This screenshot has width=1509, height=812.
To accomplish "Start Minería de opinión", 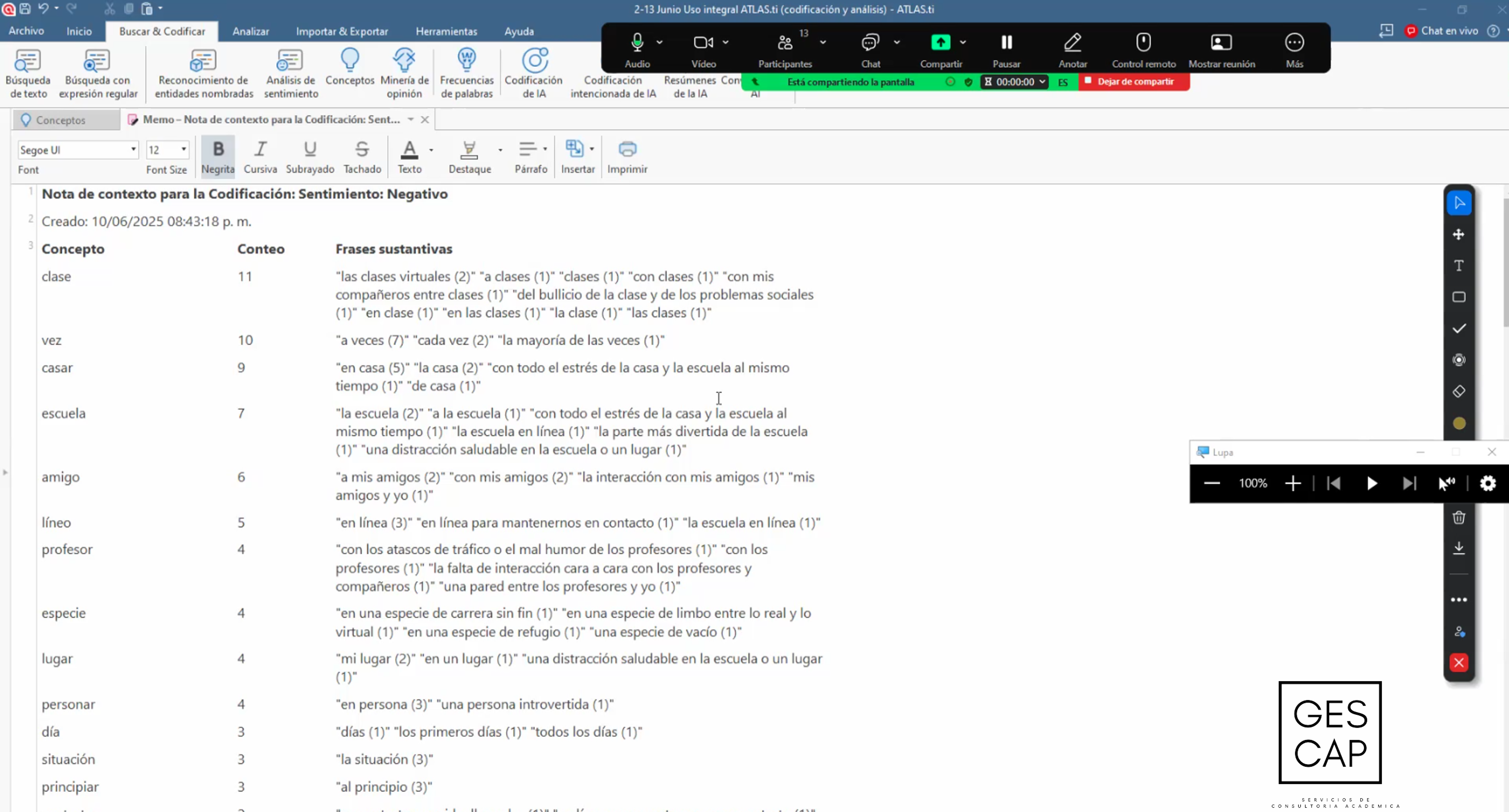I will [404, 73].
